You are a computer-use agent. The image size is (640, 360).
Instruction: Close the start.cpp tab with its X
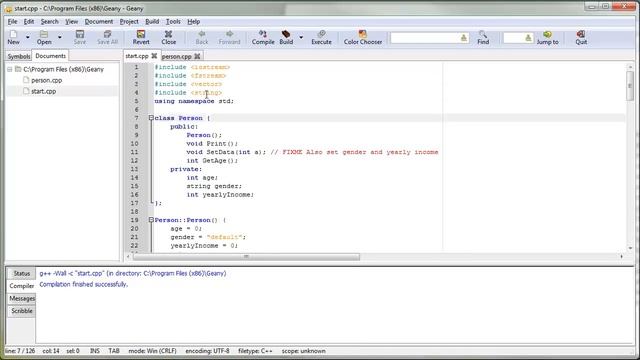coord(154,56)
